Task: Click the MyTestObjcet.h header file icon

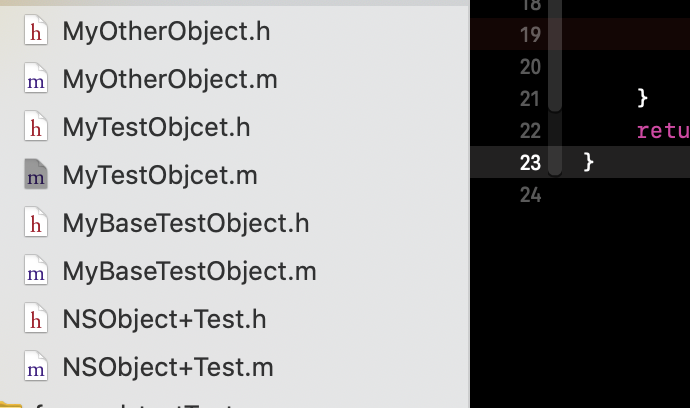Action: pos(36,128)
